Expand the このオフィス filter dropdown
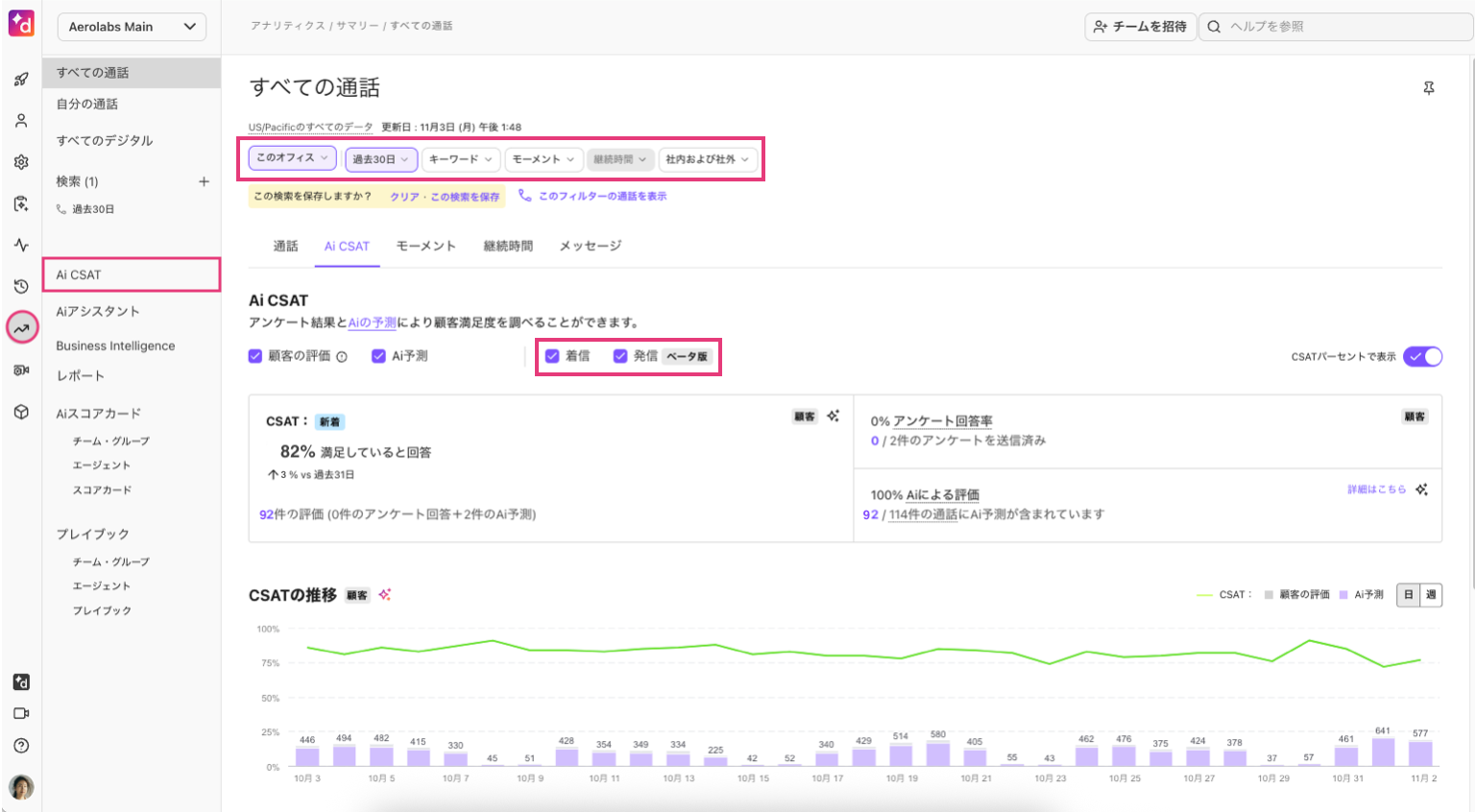Viewport: 1475px width, 812px height. tap(292, 158)
